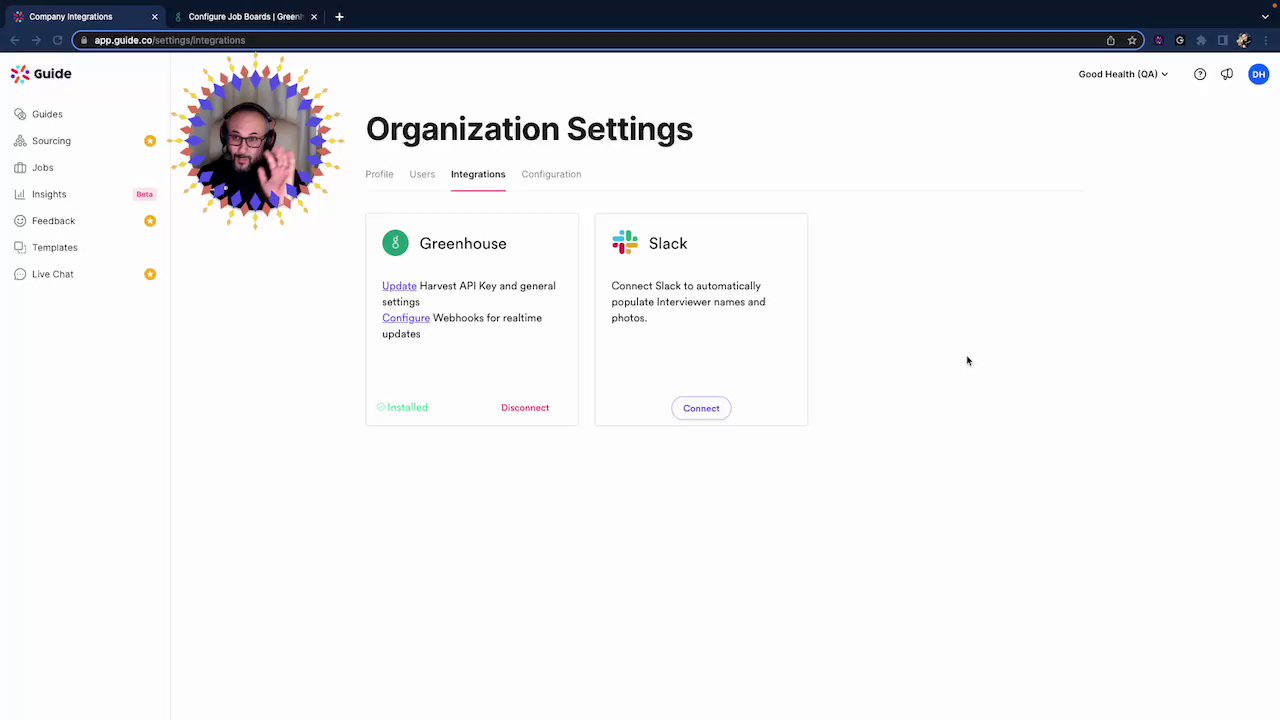Reload the current page
Viewport: 1280px width, 720px height.
(57, 40)
